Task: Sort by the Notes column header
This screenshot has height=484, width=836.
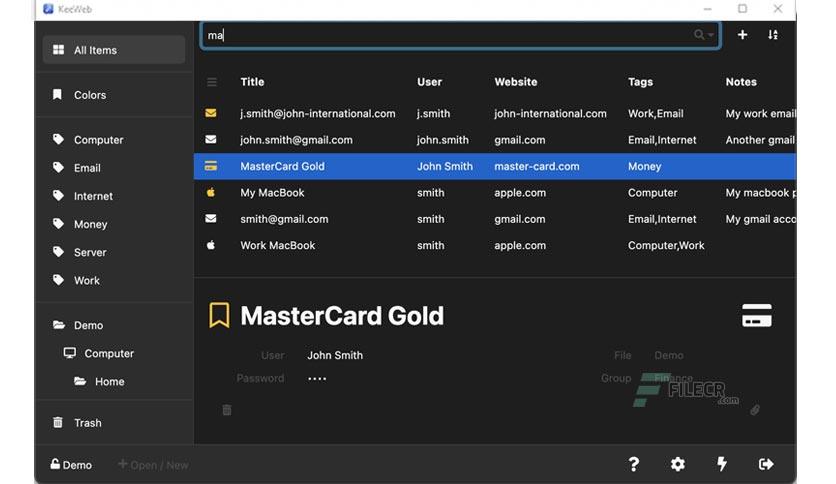Action: pyautogui.click(x=741, y=82)
